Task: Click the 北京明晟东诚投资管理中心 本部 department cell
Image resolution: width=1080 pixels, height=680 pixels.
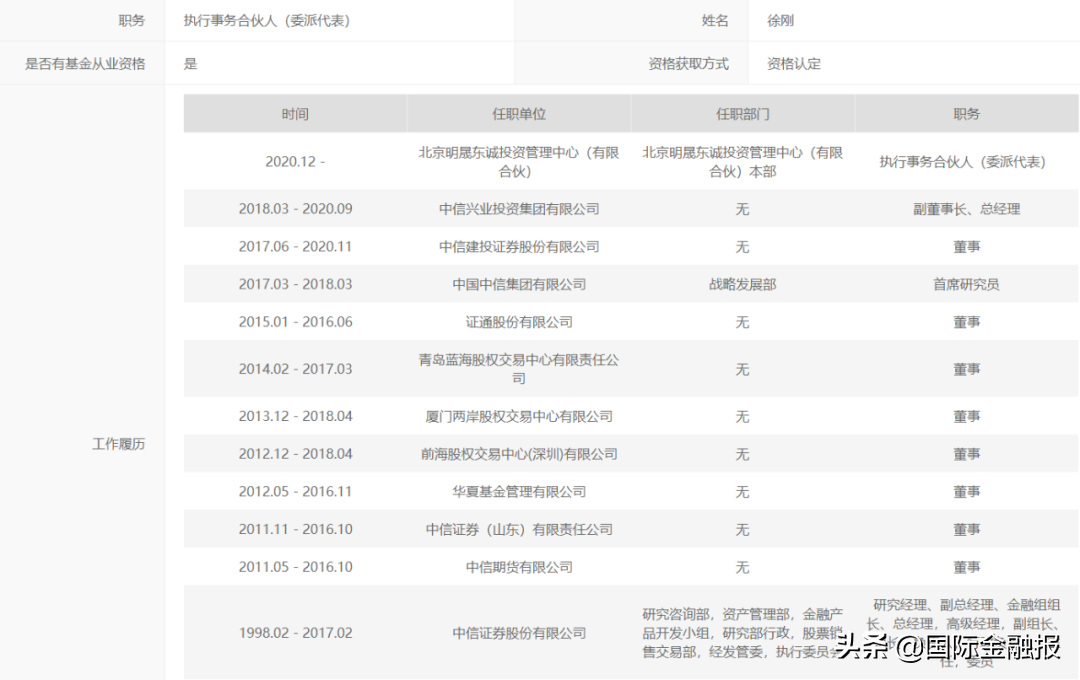Action: [742, 161]
